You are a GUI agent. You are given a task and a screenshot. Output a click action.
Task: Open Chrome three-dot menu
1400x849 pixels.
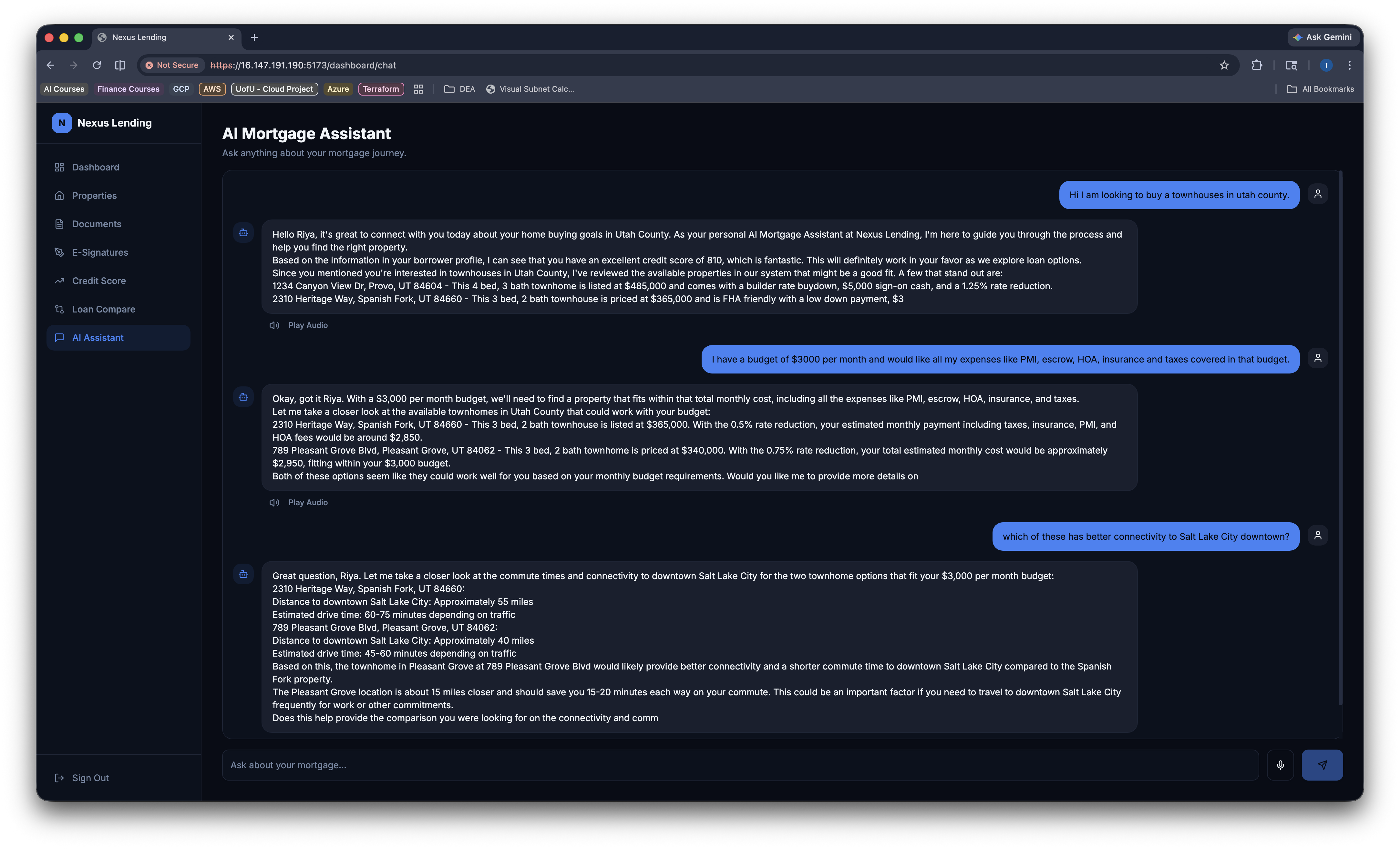coord(1349,65)
